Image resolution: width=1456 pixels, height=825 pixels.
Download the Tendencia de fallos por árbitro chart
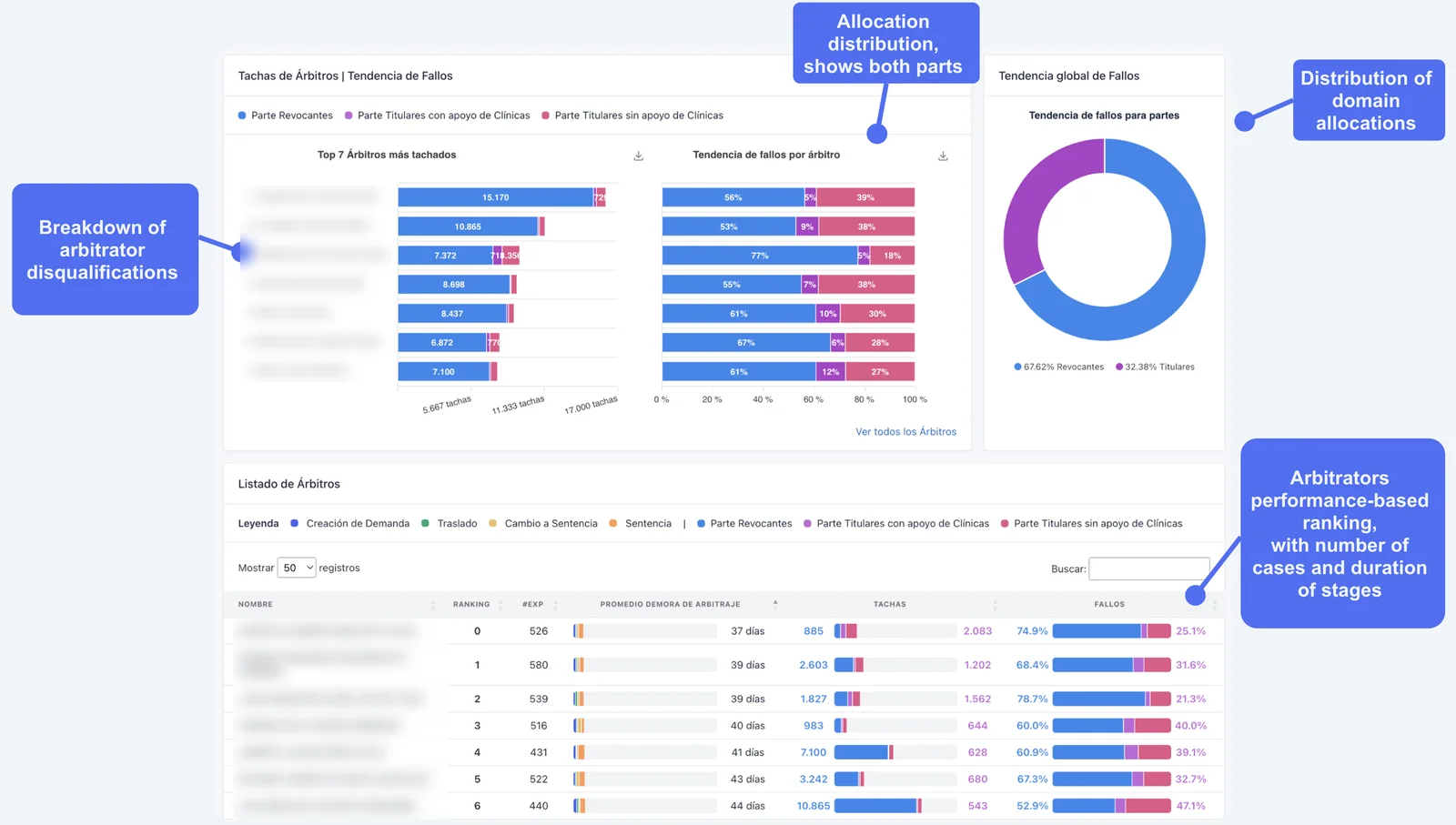click(943, 156)
